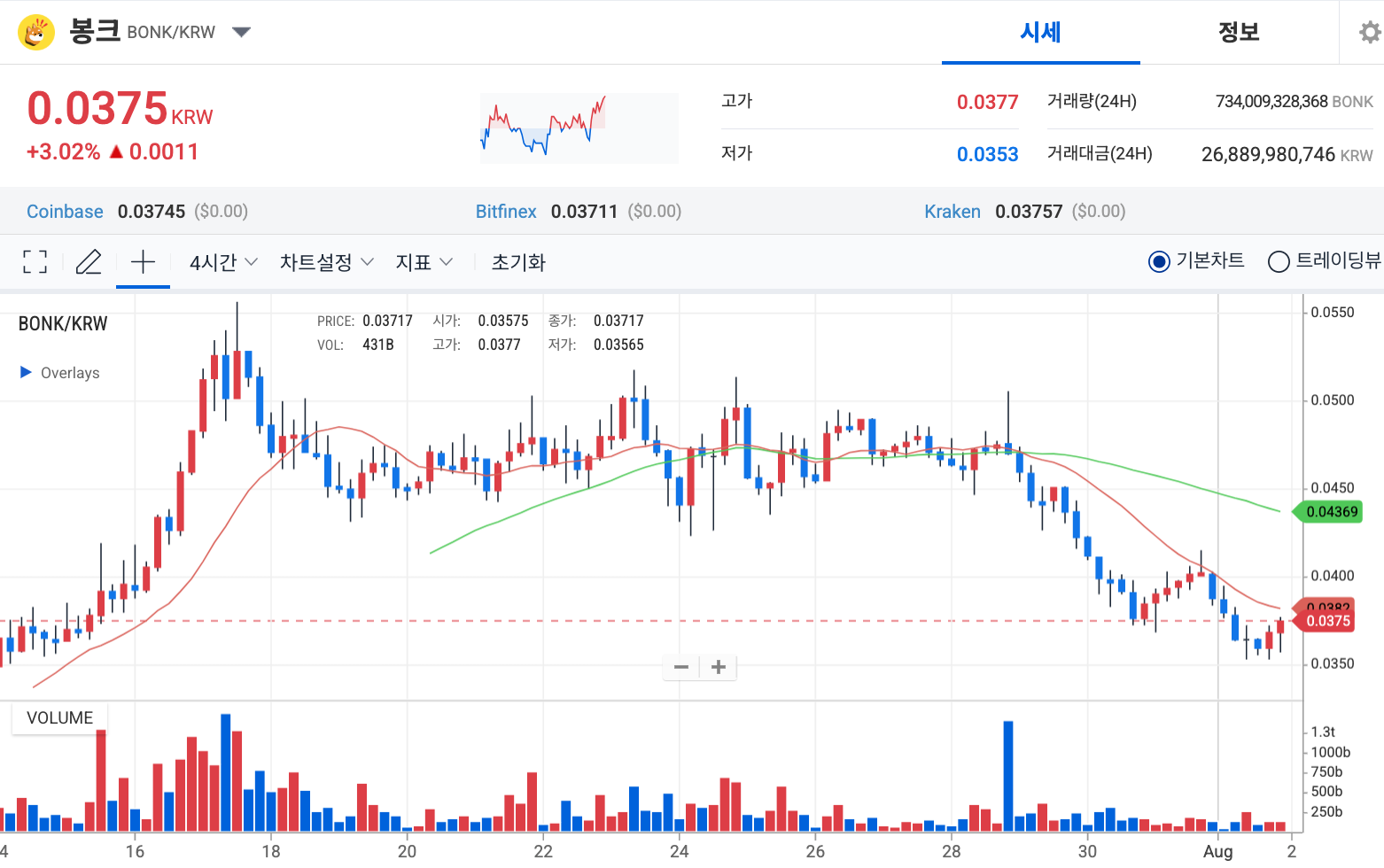Expand the Overlays disclosure triangle
1384x868 pixels.
[26, 372]
